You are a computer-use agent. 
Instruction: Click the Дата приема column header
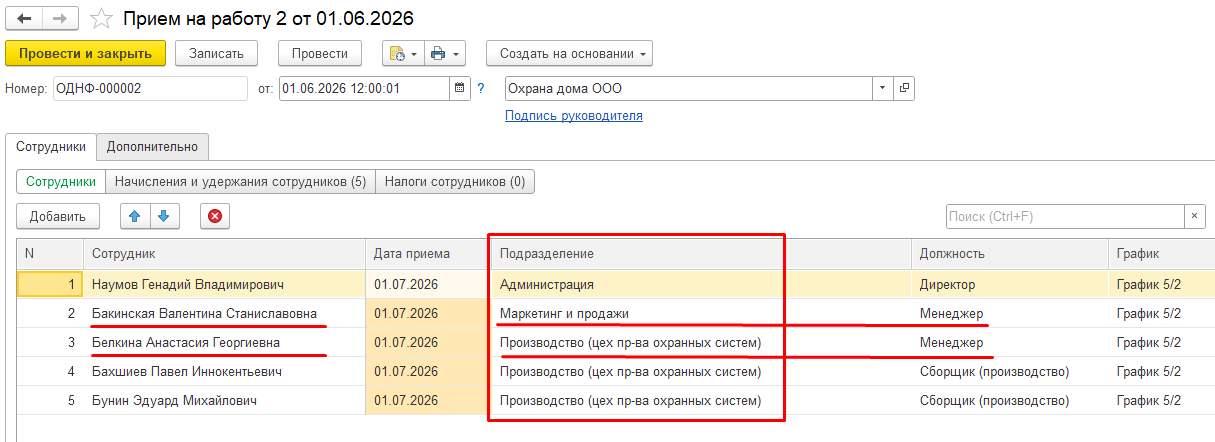[427, 254]
